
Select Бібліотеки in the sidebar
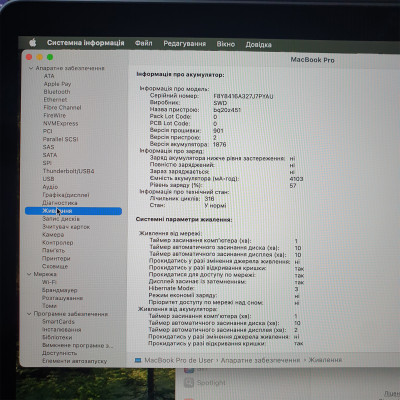point(57,337)
